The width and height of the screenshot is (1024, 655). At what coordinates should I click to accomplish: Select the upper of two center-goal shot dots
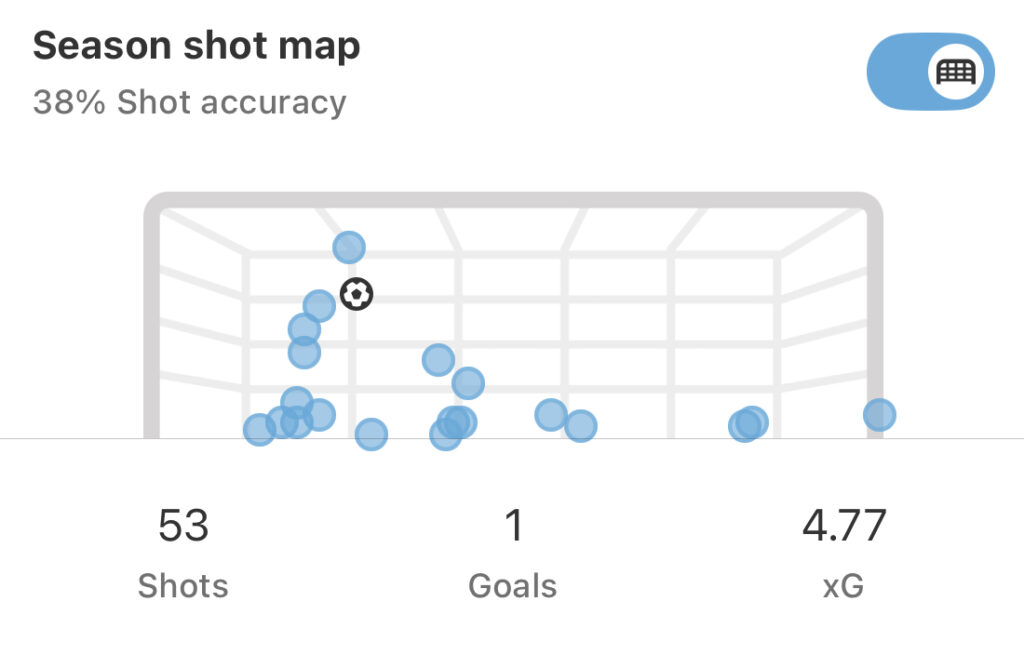(x=438, y=360)
